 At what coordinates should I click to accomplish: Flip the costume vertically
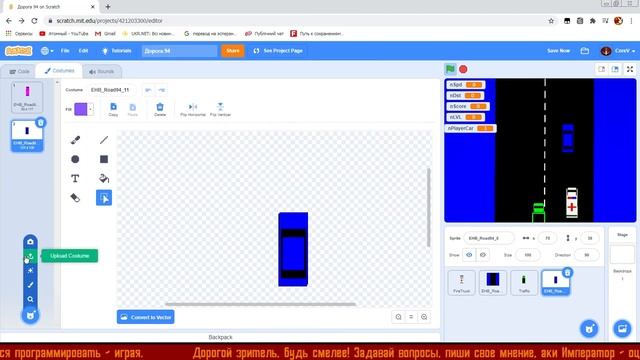220,109
